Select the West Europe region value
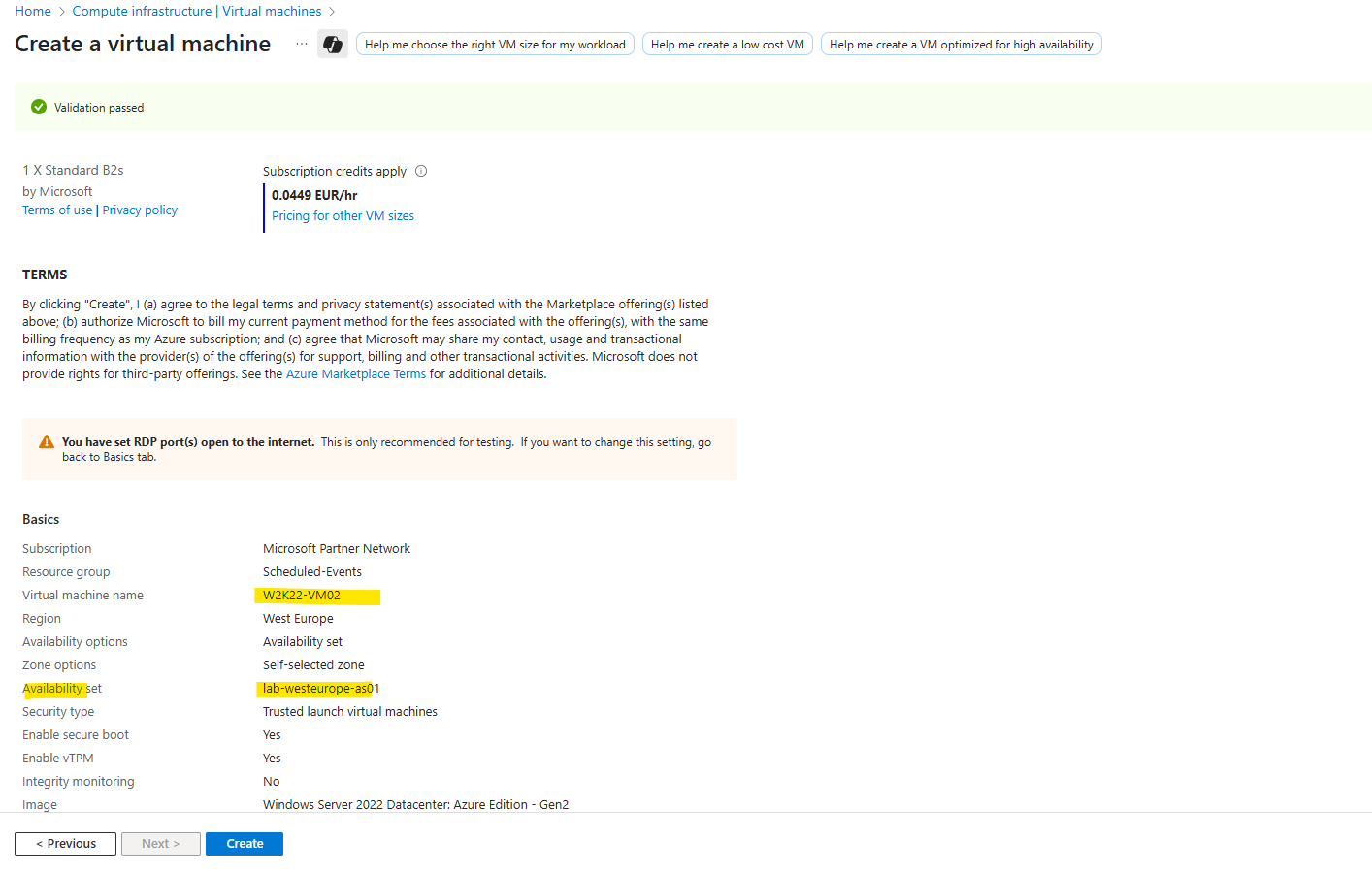The height and width of the screenshot is (872, 1372). (298, 619)
